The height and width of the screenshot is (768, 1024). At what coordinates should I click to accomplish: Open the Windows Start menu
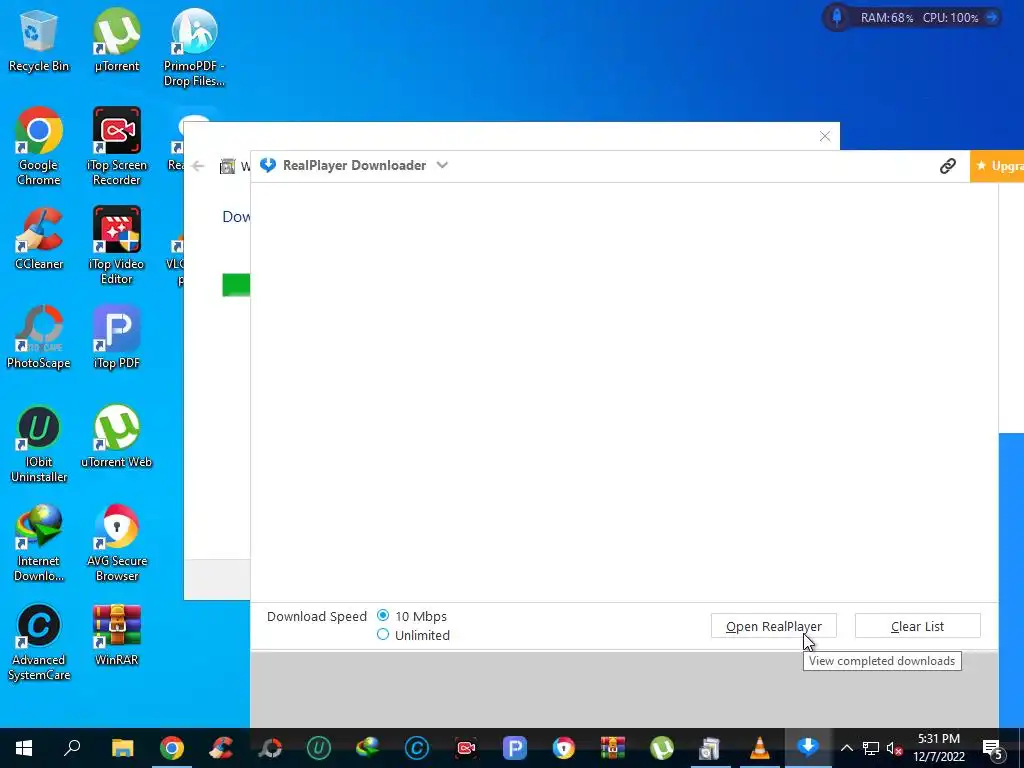(24, 748)
